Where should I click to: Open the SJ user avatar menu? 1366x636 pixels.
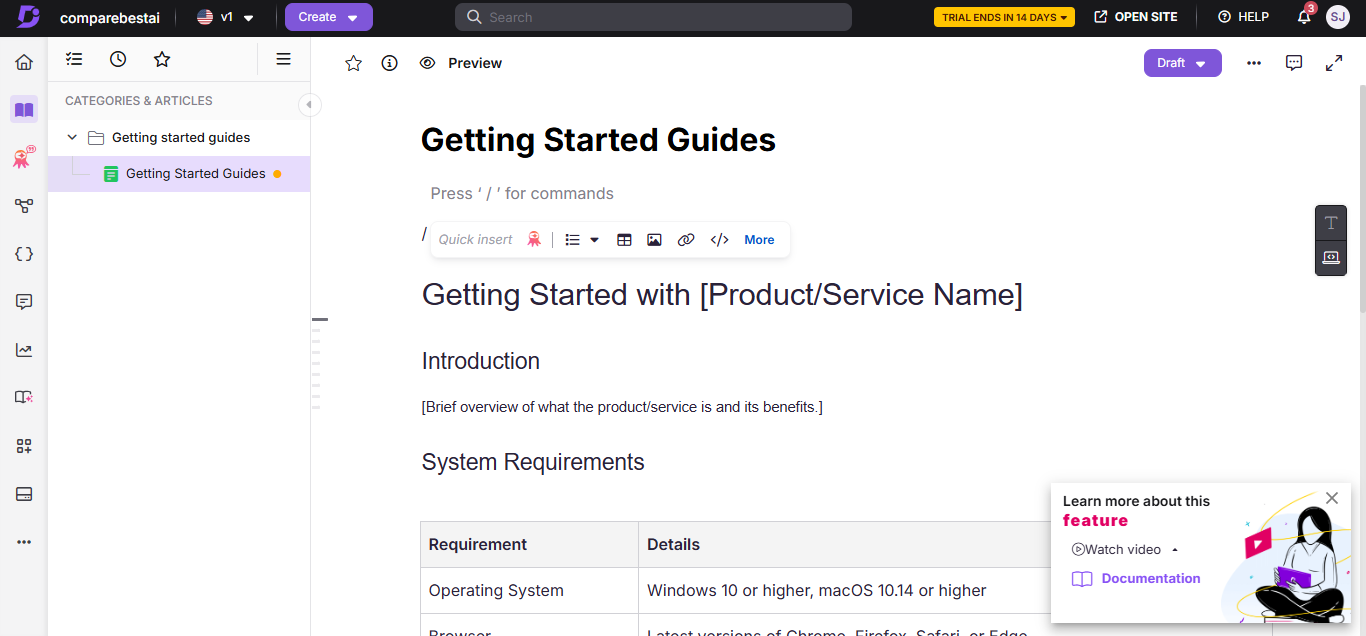[x=1338, y=17]
